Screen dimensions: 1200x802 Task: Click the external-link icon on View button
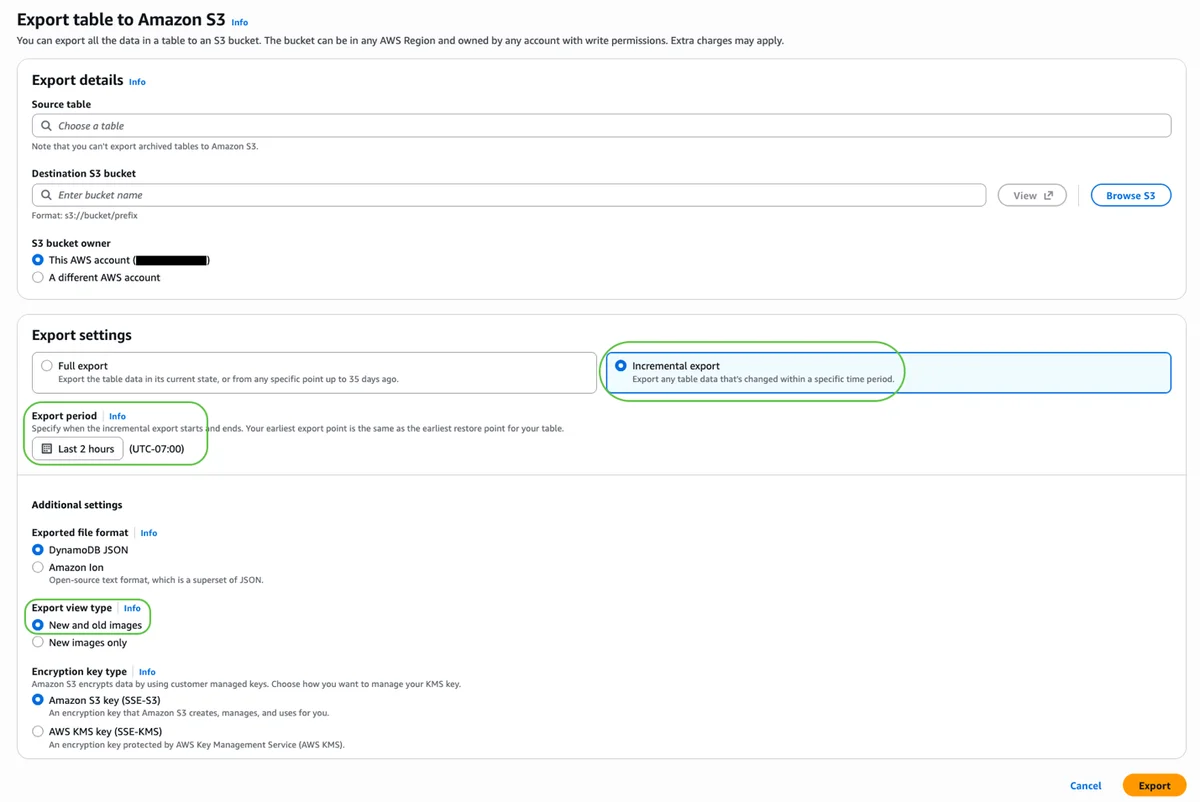tap(1048, 195)
